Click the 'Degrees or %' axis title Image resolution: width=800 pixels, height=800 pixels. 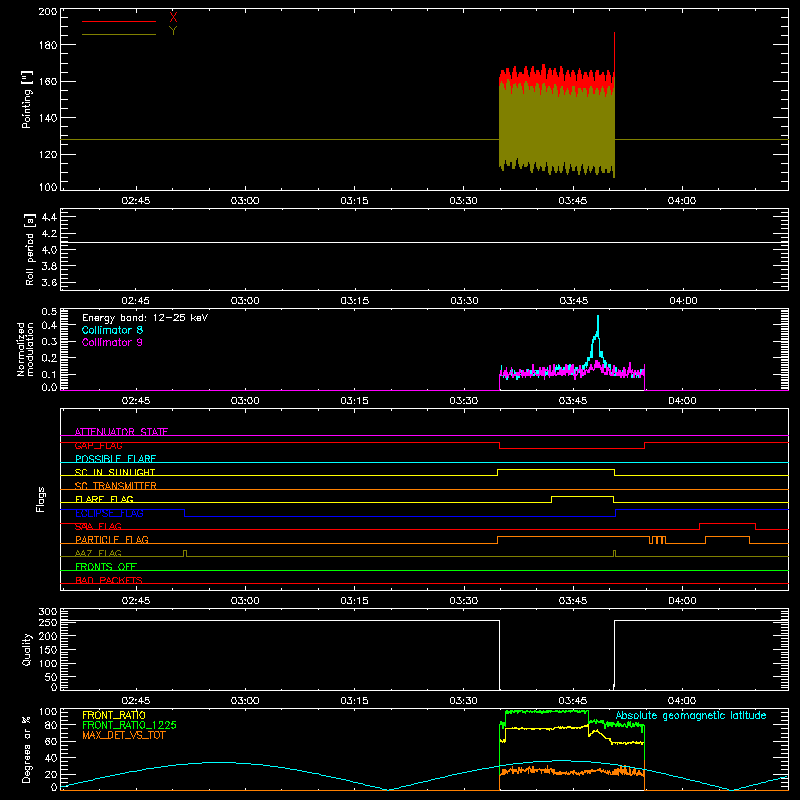click(27, 749)
